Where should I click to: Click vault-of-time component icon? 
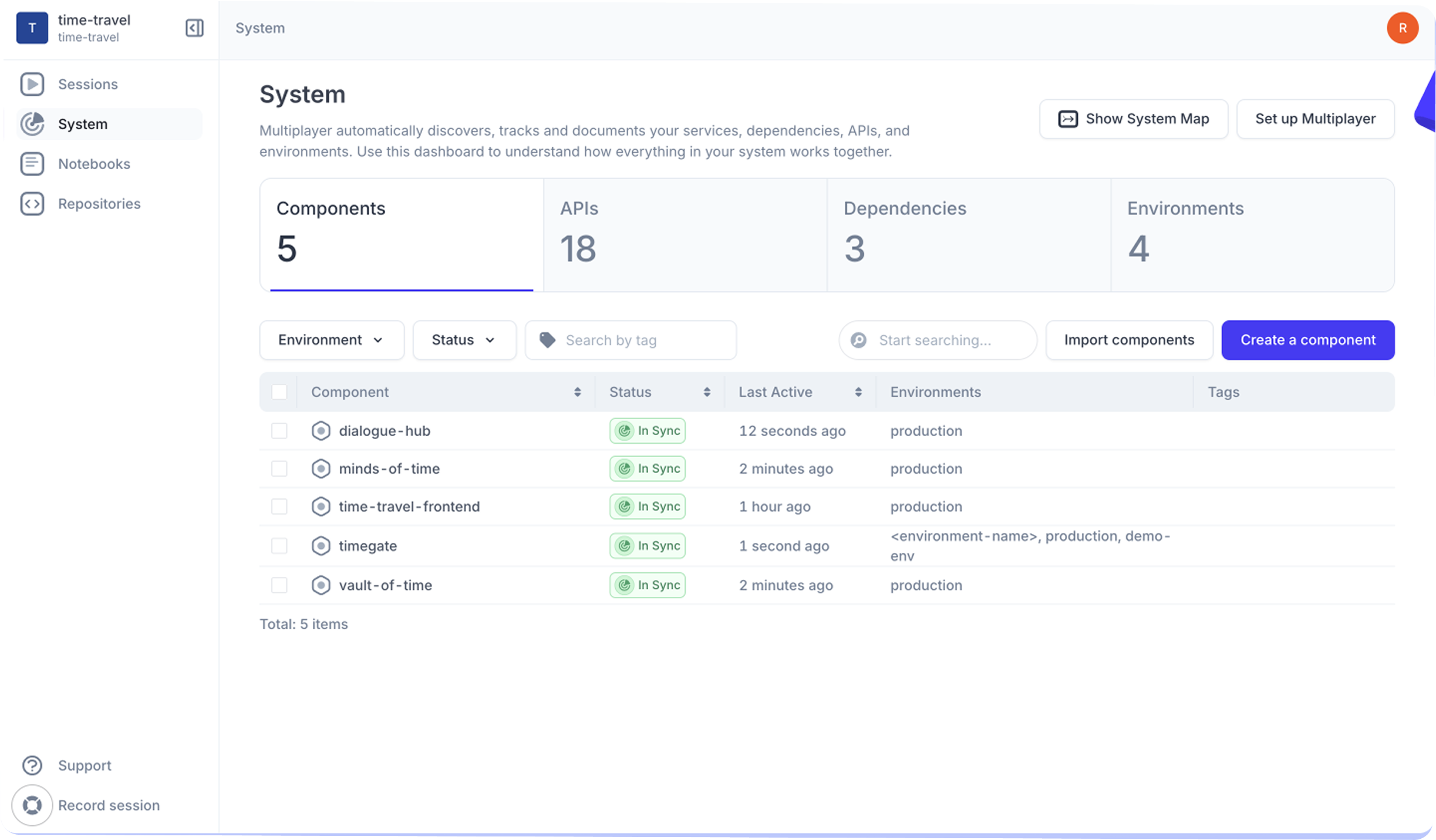point(321,585)
